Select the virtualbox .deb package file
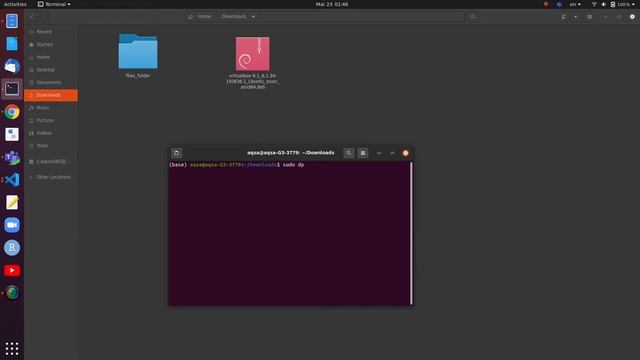The width and height of the screenshot is (640, 360). coord(253,54)
